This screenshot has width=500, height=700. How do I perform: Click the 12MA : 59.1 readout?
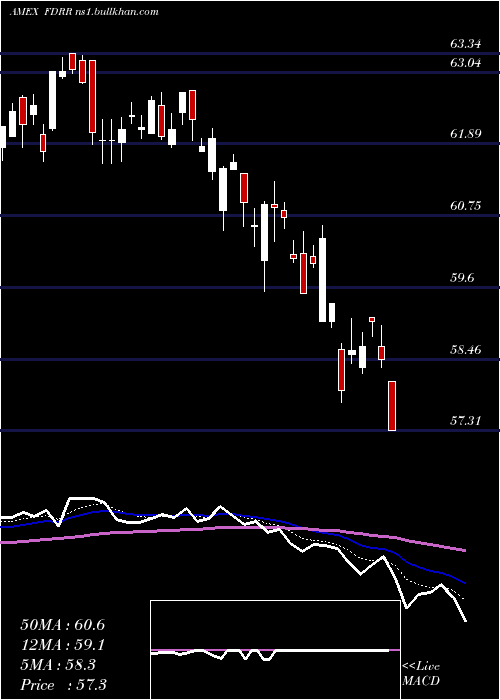point(62,645)
